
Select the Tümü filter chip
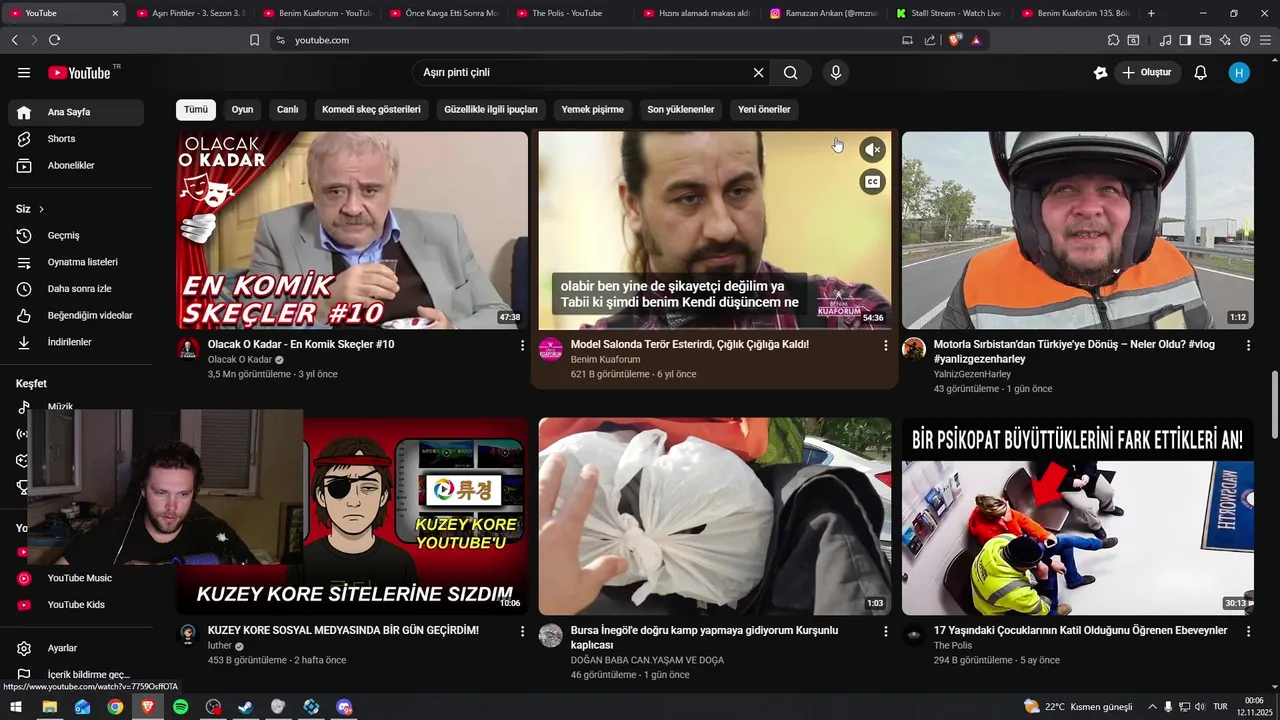[x=196, y=109]
